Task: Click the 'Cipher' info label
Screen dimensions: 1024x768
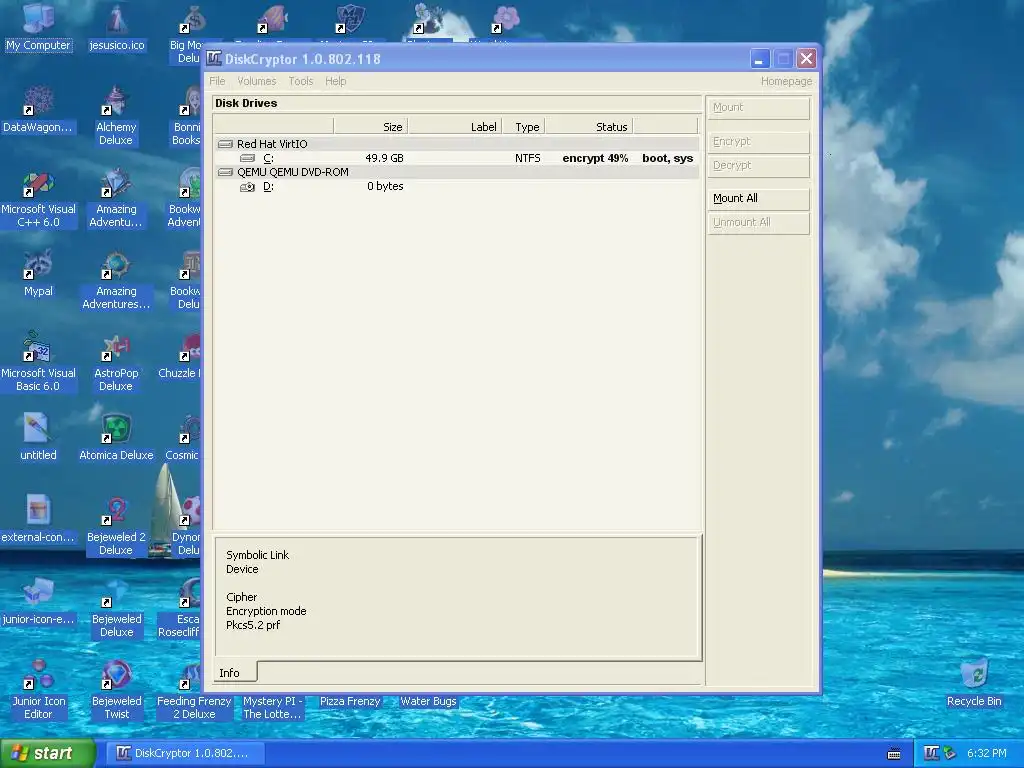Action: (x=242, y=597)
